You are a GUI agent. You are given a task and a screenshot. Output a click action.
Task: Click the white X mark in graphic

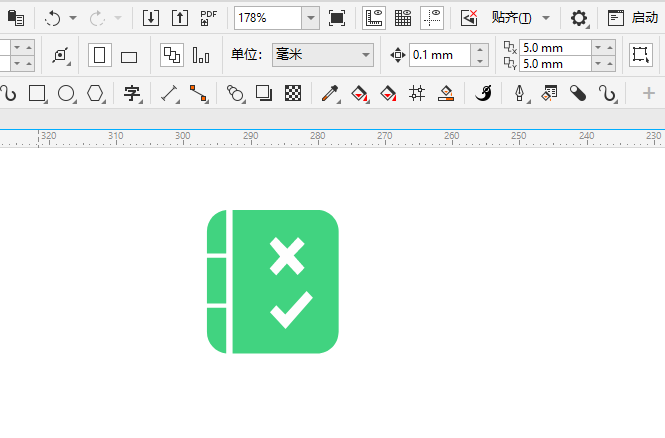click(287, 256)
